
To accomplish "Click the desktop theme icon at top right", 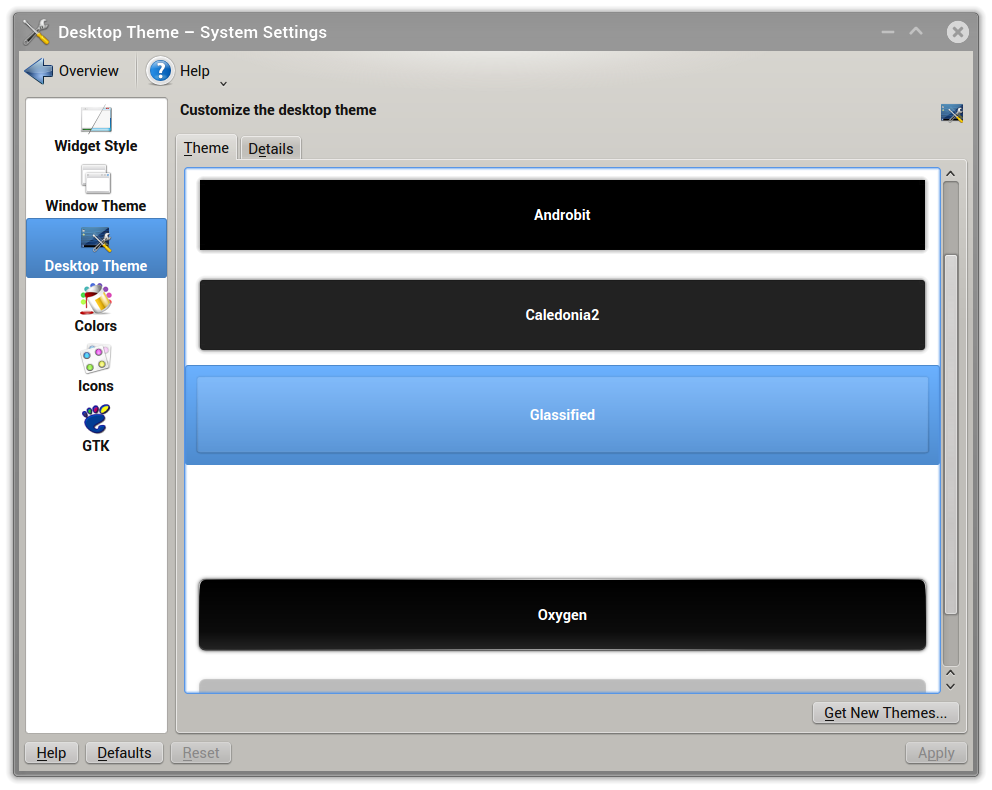I will [952, 113].
